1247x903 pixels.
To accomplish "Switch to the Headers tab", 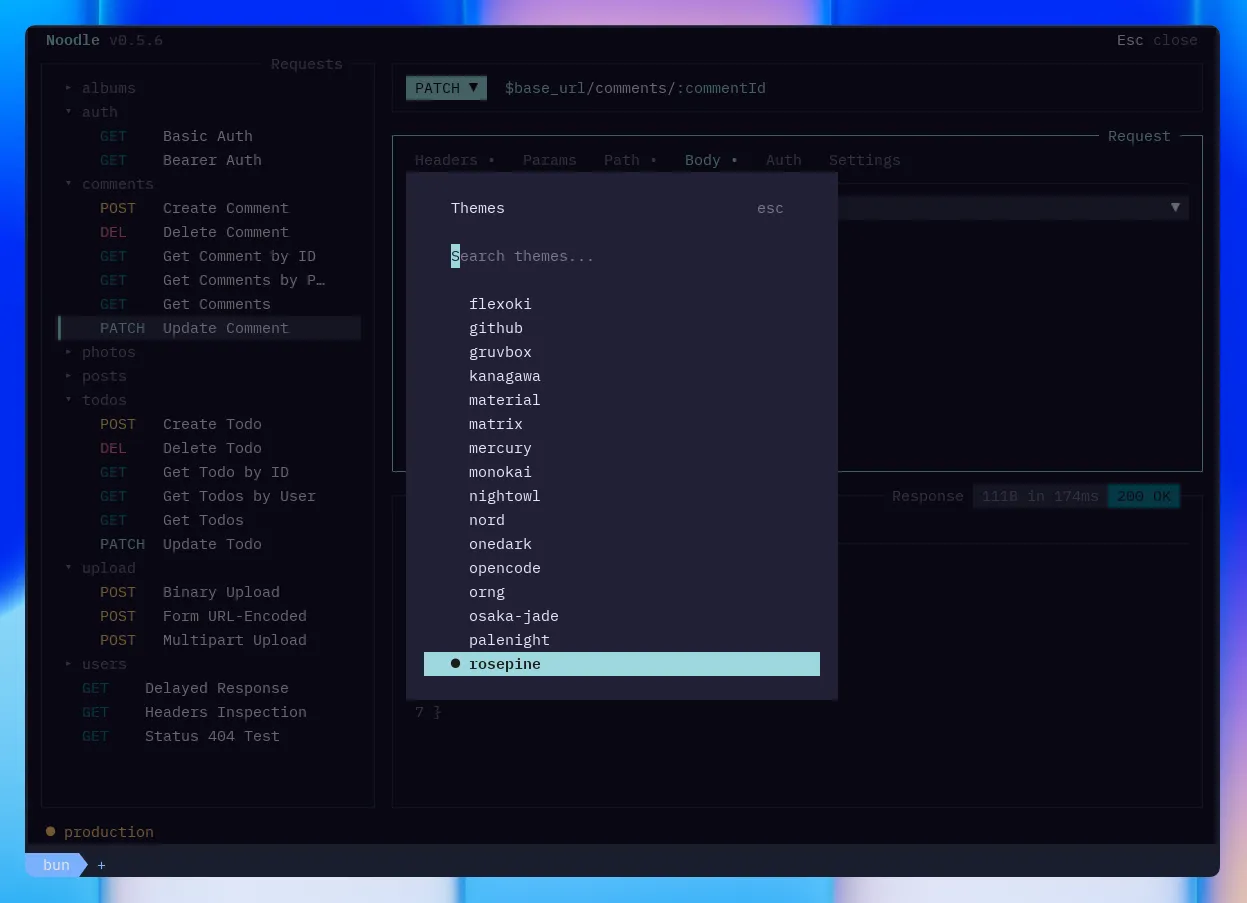I will point(454,160).
